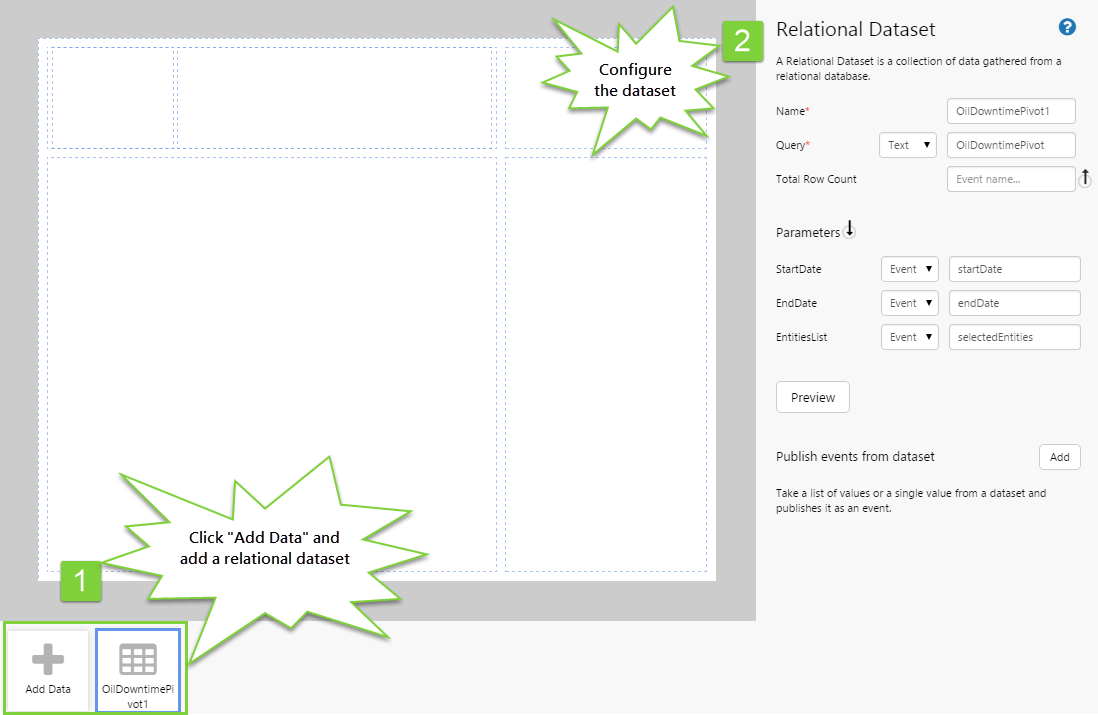Click the Query text field
Image resolution: width=1098 pixels, height=715 pixels.
tap(1010, 145)
